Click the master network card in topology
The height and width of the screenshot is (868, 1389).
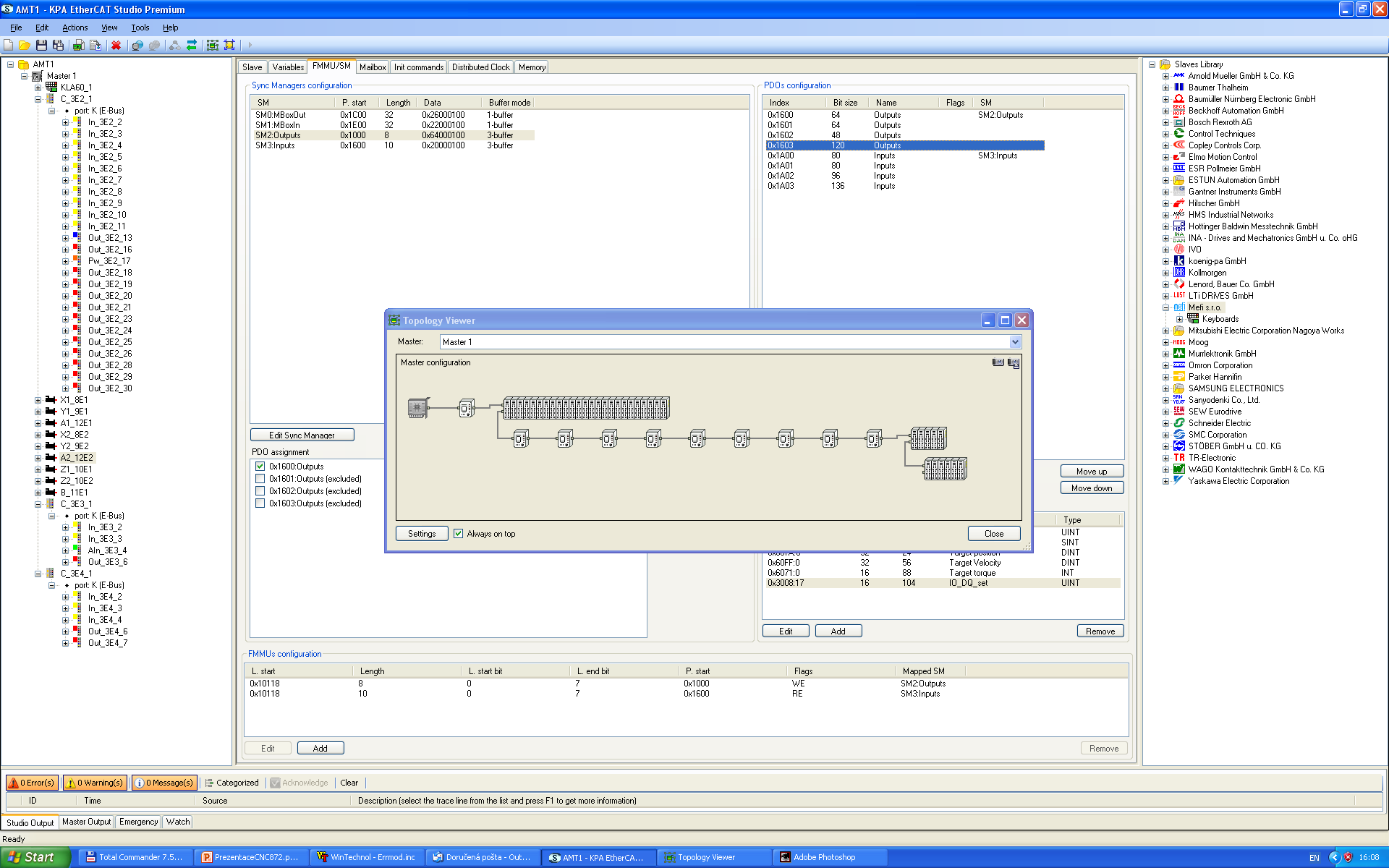[418, 408]
